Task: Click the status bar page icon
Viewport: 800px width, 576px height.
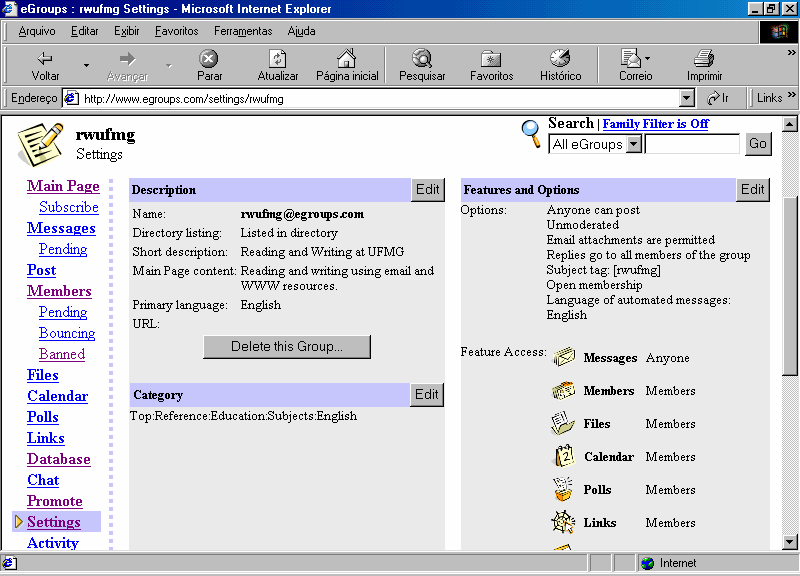Action: click(10, 563)
